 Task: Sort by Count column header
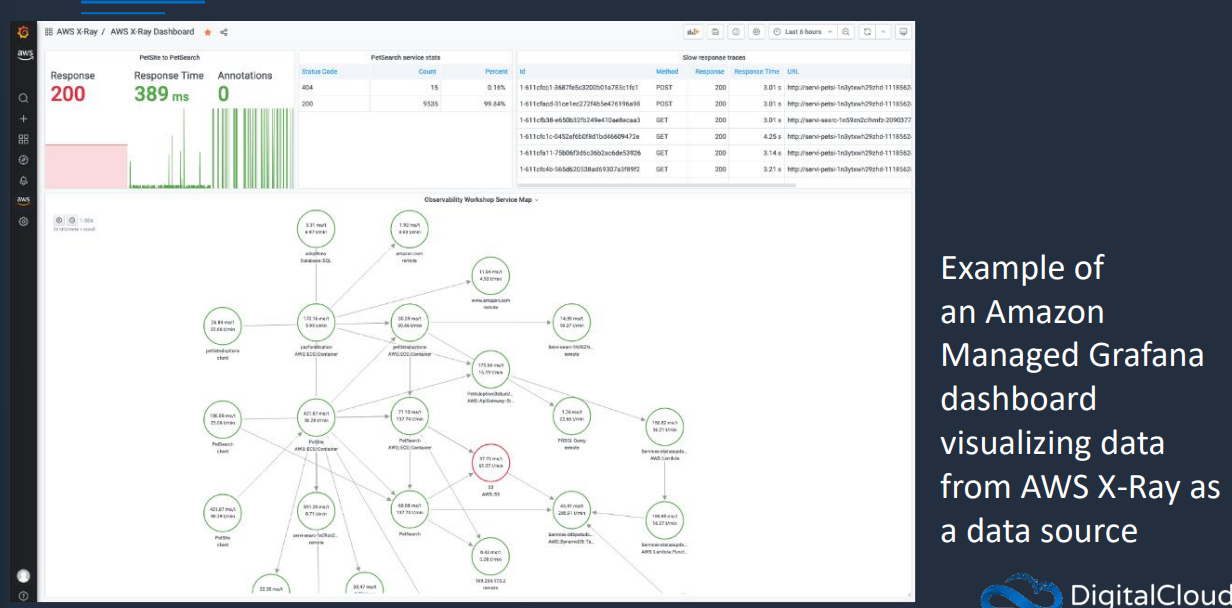(x=427, y=72)
